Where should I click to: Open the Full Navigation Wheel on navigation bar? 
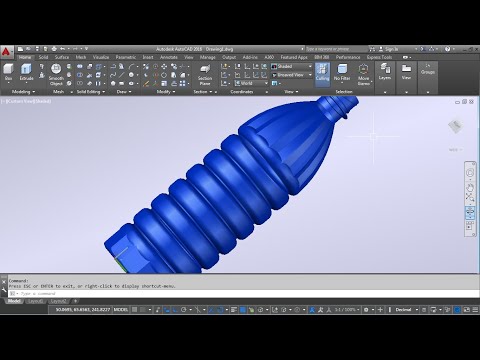click(470, 173)
